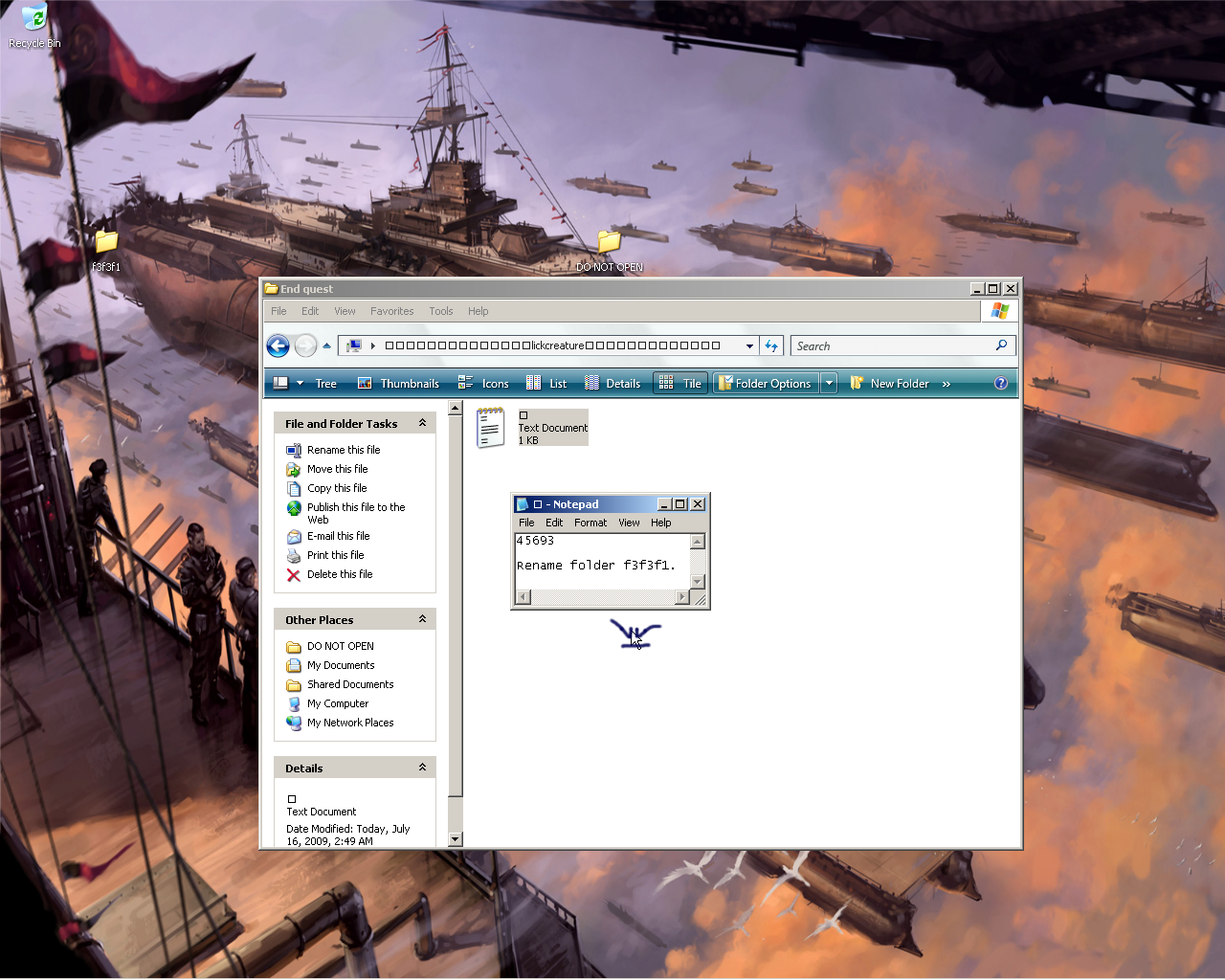1225x980 pixels.
Task: Collapse the File and Folder Tasks panel
Action: pyautogui.click(x=422, y=423)
